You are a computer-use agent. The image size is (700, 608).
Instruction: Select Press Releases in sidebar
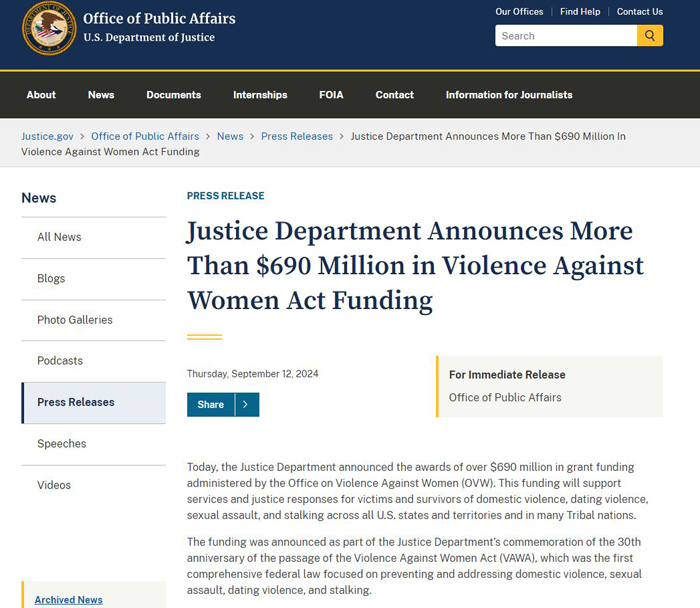coord(93,402)
